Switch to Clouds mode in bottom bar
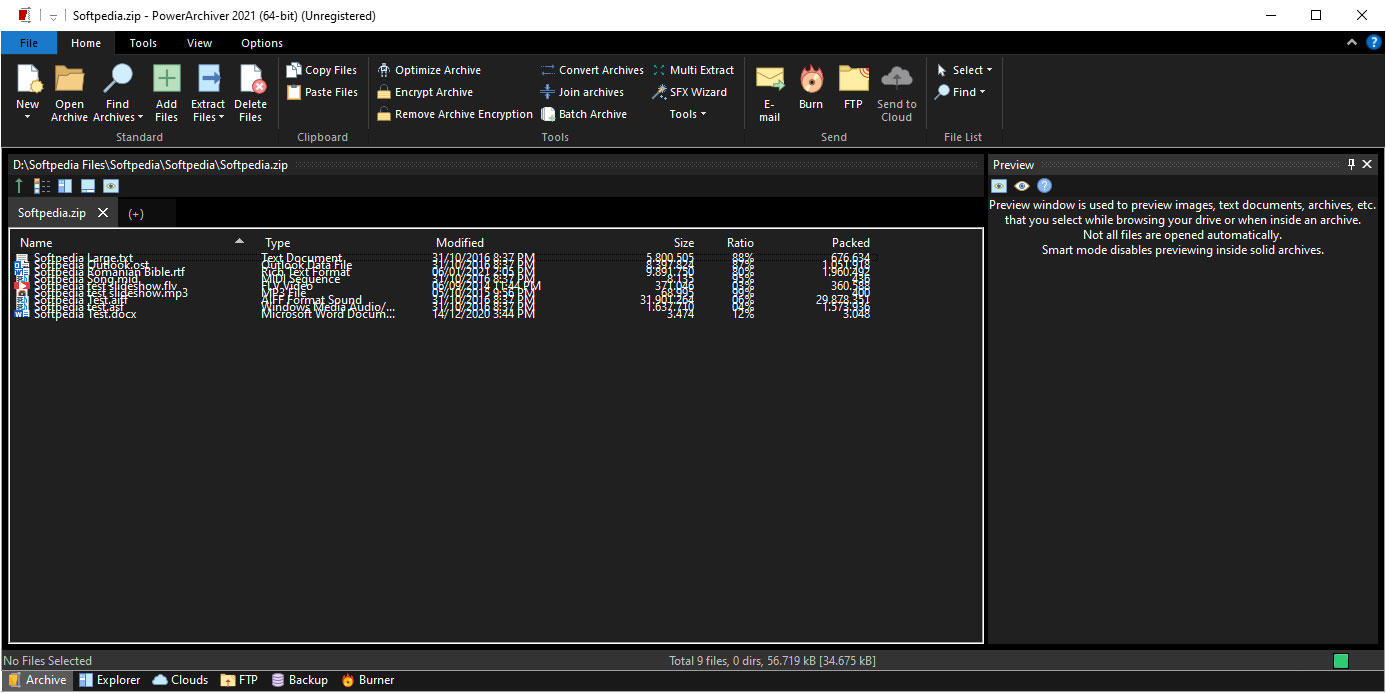The image size is (1386, 693). click(x=181, y=680)
